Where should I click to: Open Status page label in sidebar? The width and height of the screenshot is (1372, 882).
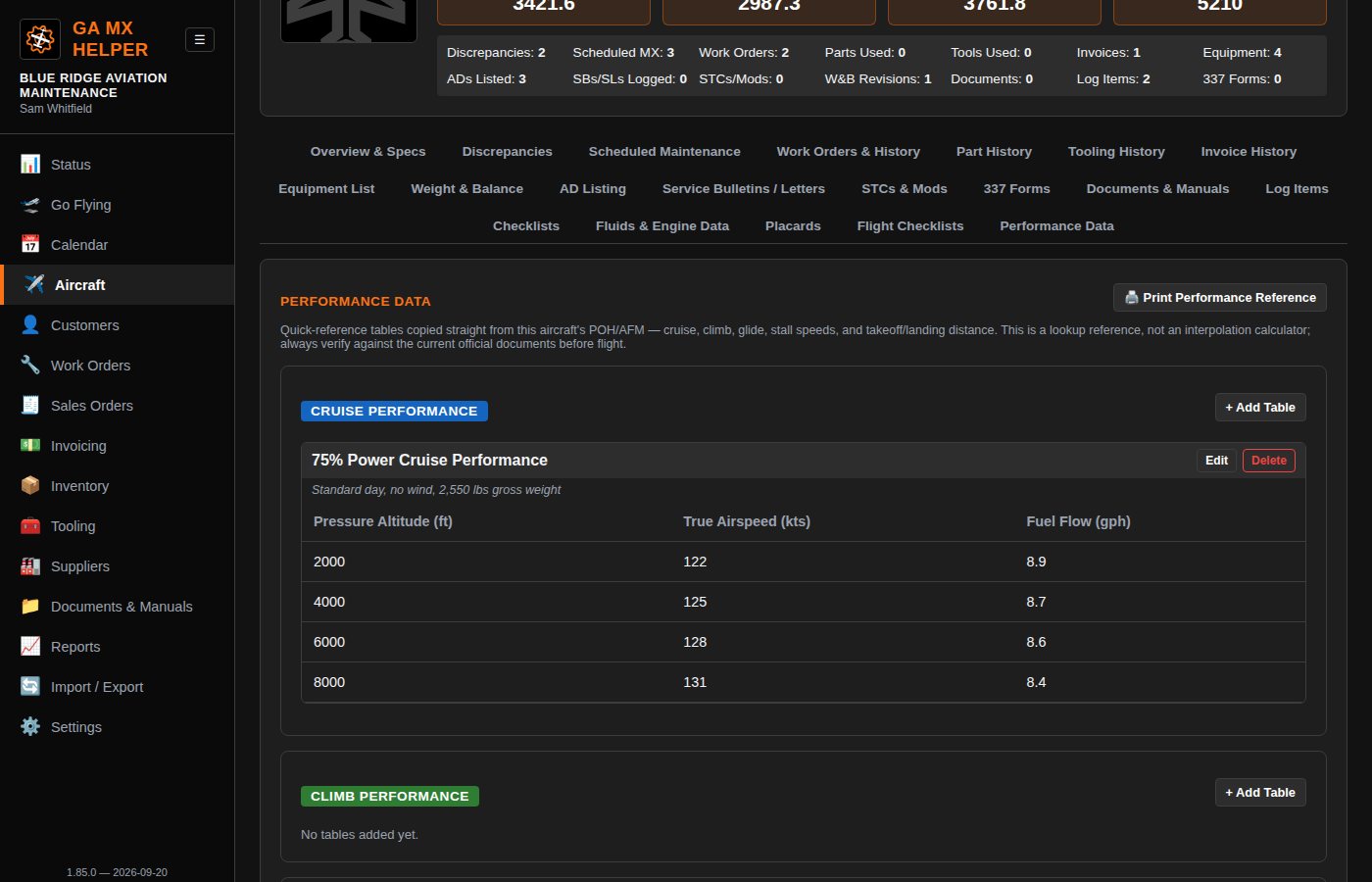coord(71,165)
